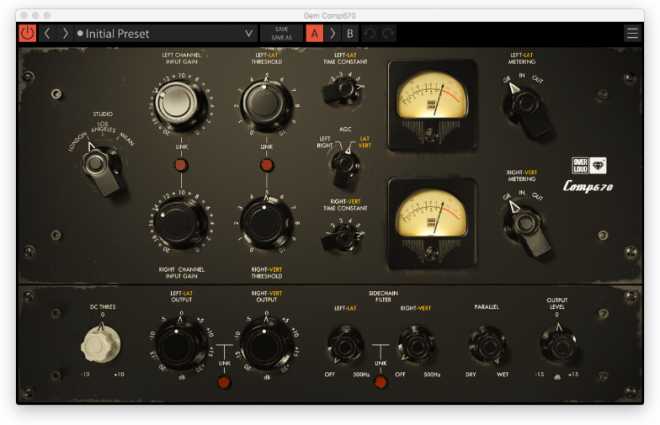Toggle the threshold Link button

point(266,165)
